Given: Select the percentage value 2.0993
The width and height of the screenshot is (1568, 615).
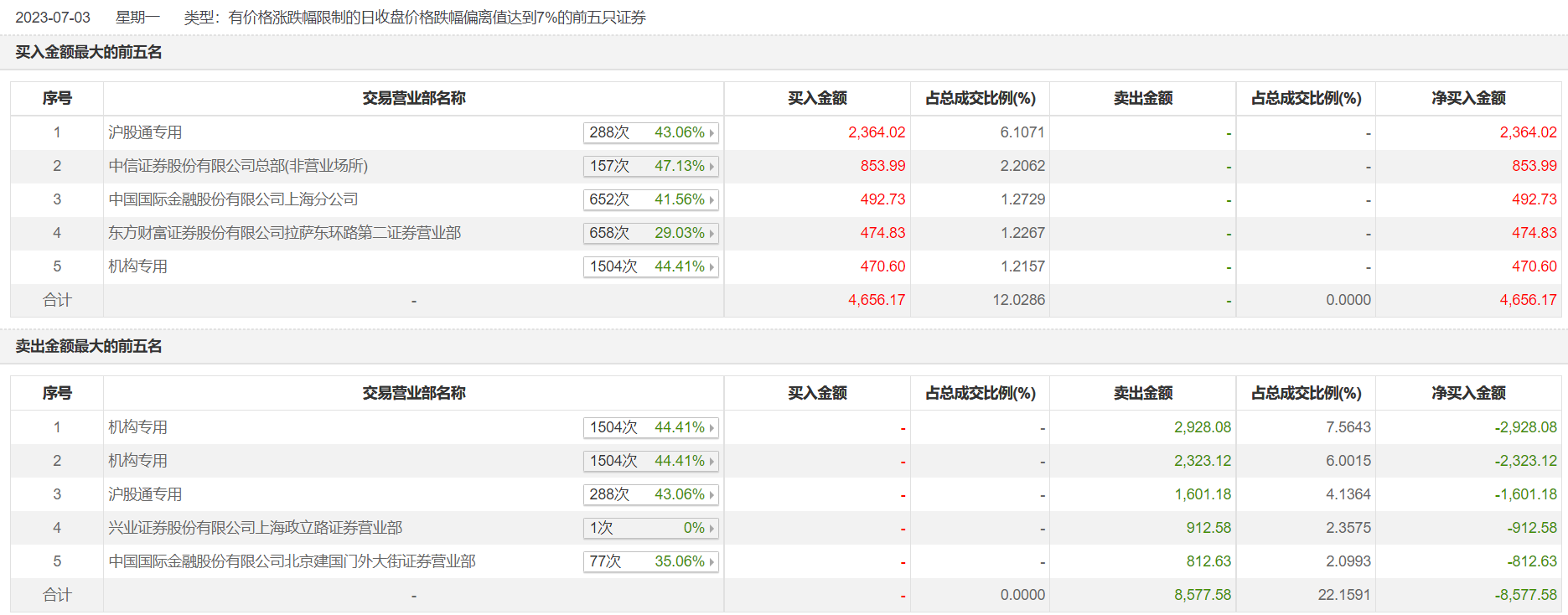Looking at the screenshot, I should (x=1348, y=561).
